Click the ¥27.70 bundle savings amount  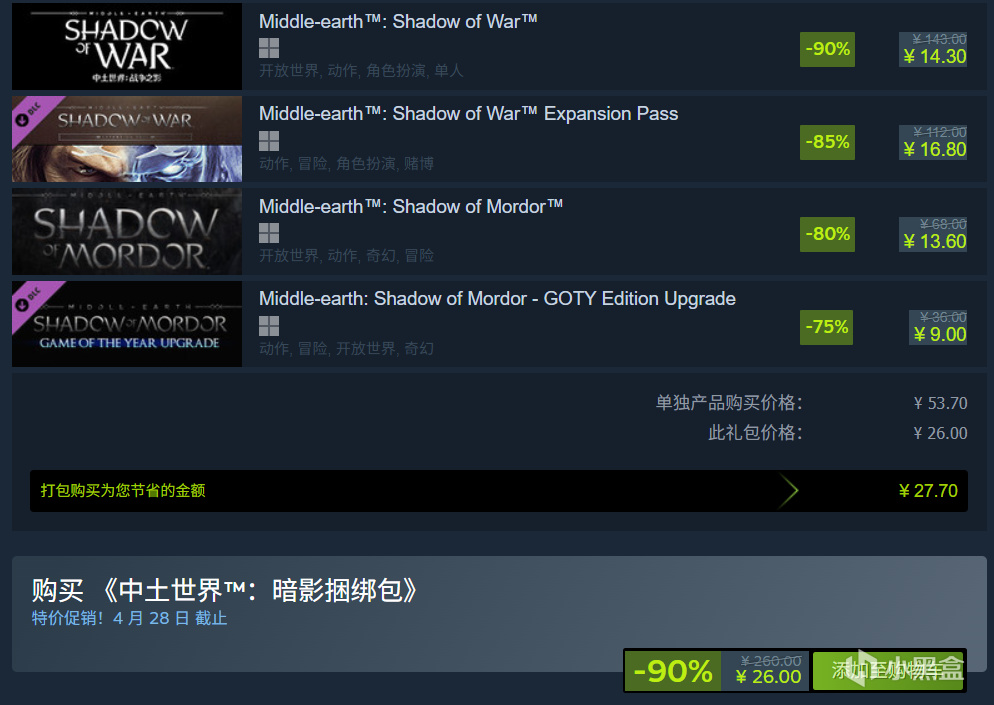click(x=928, y=491)
